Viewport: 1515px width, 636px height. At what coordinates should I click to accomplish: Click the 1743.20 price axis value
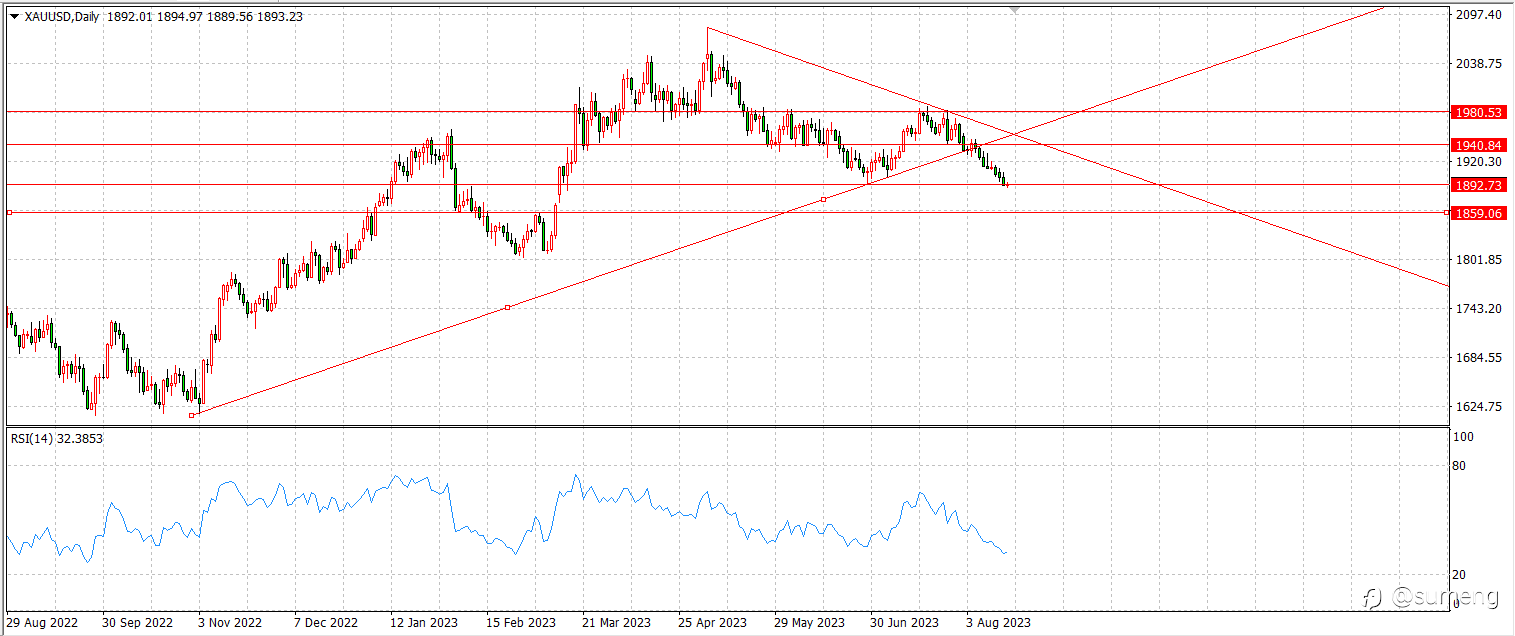click(1480, 309)
